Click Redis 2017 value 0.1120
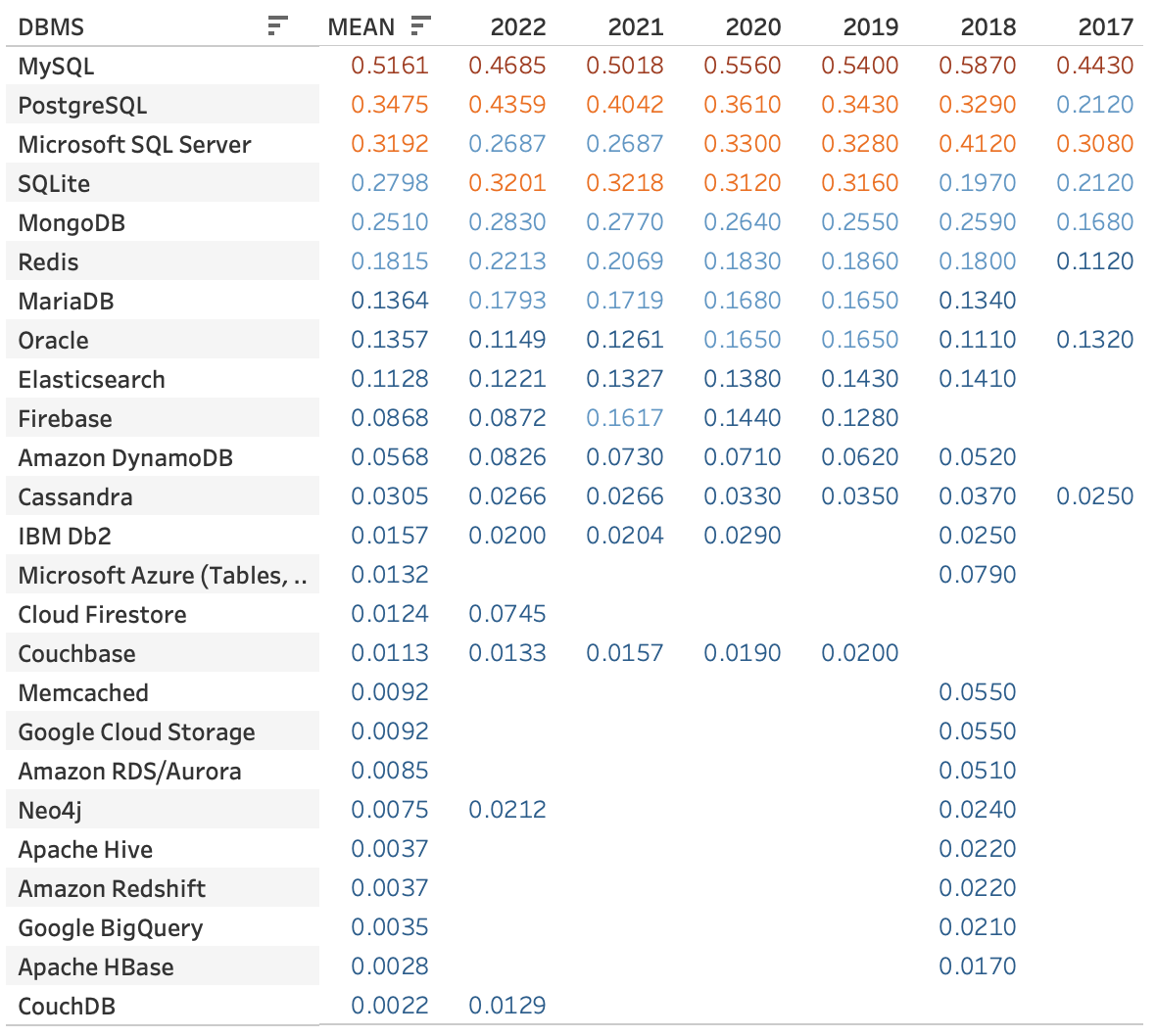The height and width of the screenshot is (1036, 1156). (x=1095, y=260)
